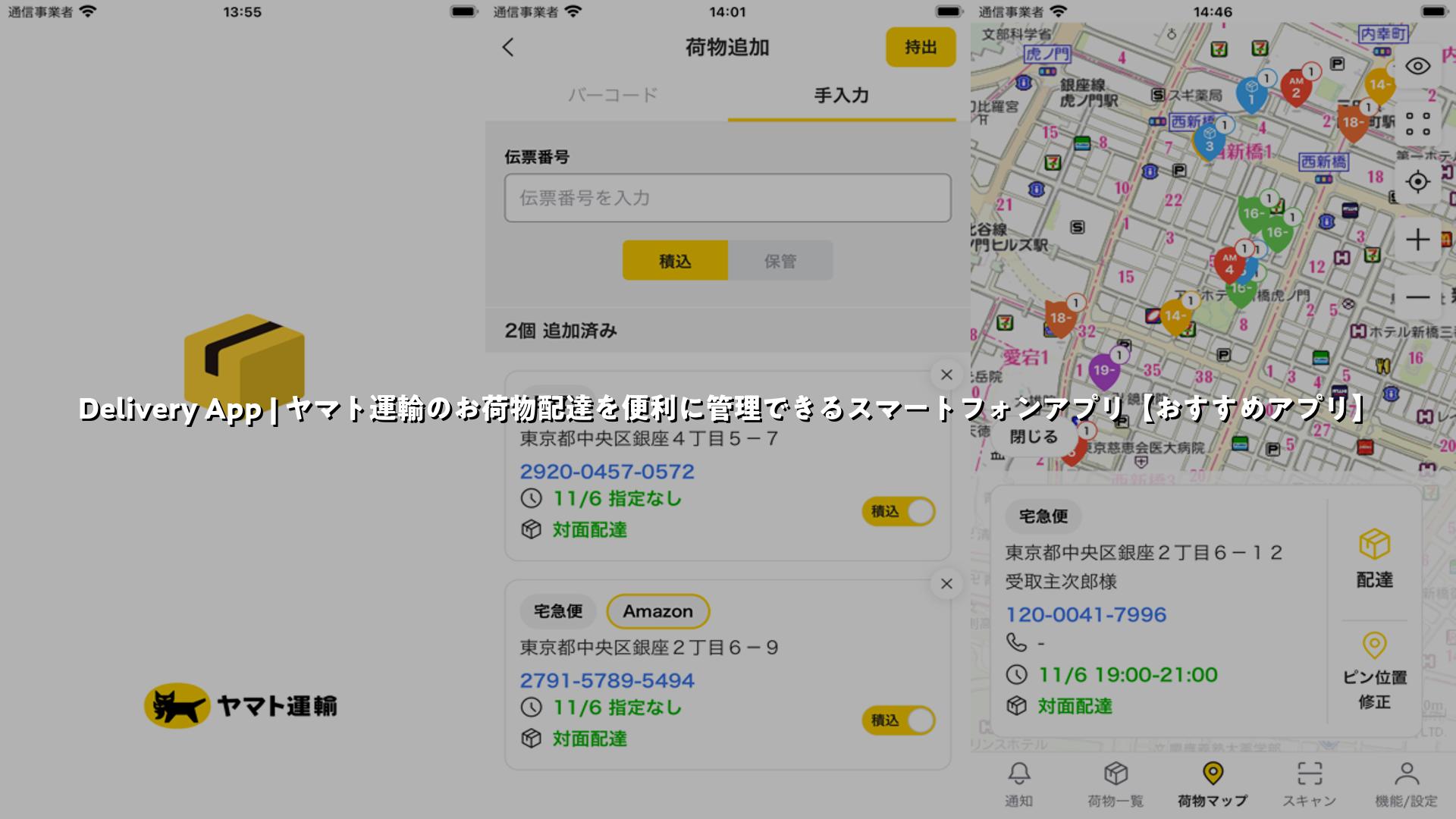The image size is (1456, 819).
Task: Tap recipient name '受取主次郎様'
Action: (x=1061, y=582)
